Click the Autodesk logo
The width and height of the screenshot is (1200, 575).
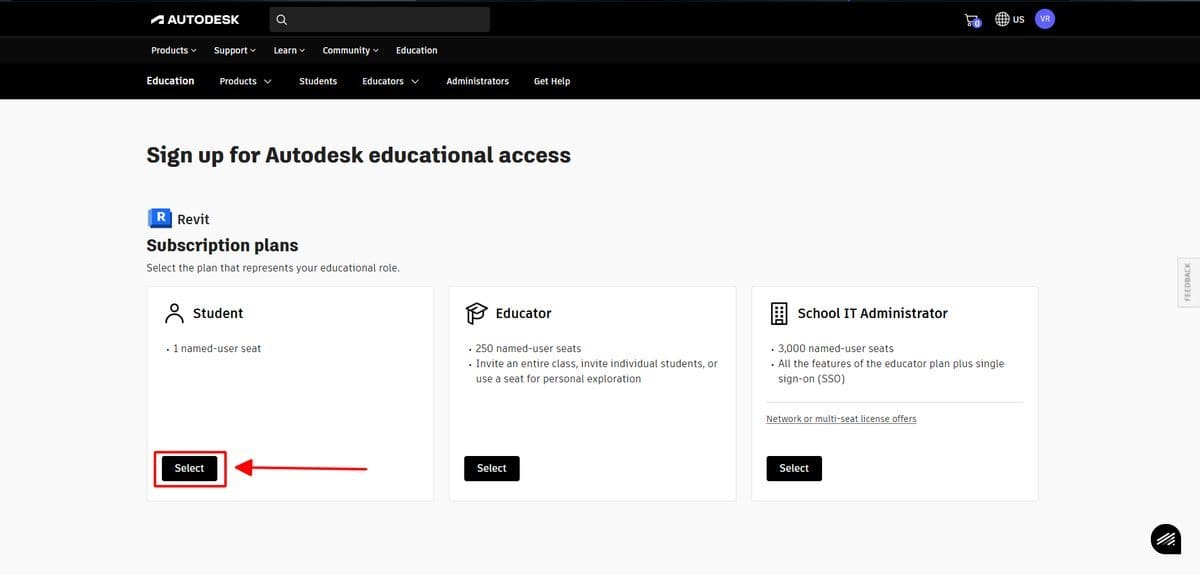click(x=195, y=19)
